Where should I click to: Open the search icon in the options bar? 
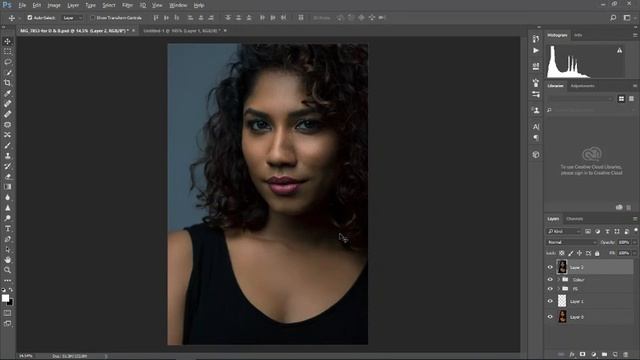click(613, 18)
